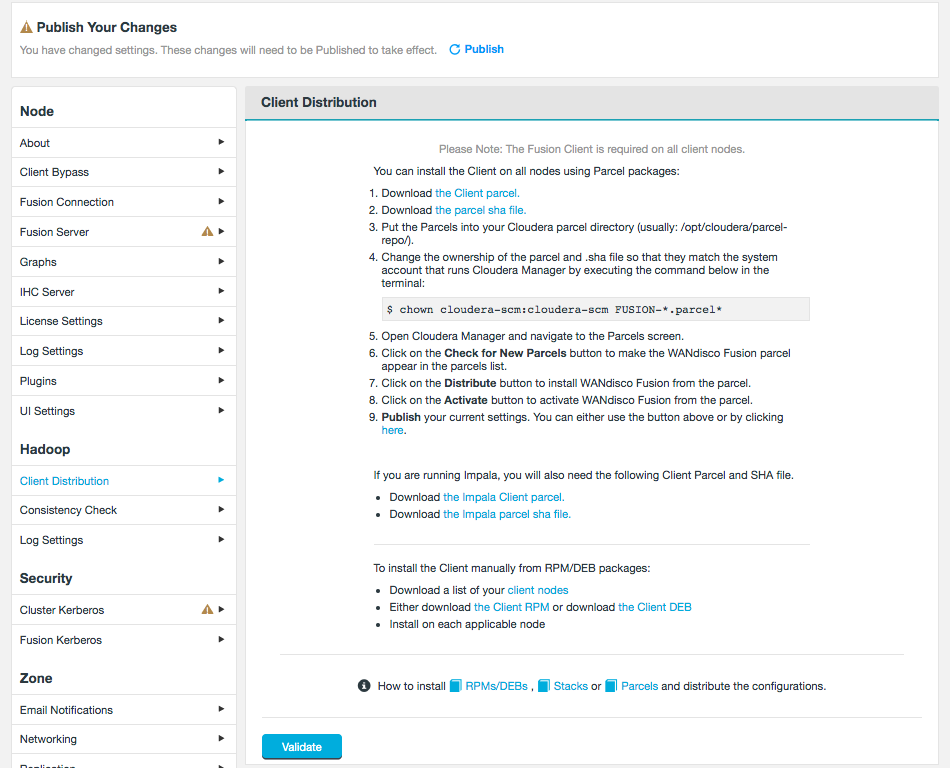Screen dimensions: 950x768
Task: Expand the Email Notifications row arrow
Action: coord(221,709)
